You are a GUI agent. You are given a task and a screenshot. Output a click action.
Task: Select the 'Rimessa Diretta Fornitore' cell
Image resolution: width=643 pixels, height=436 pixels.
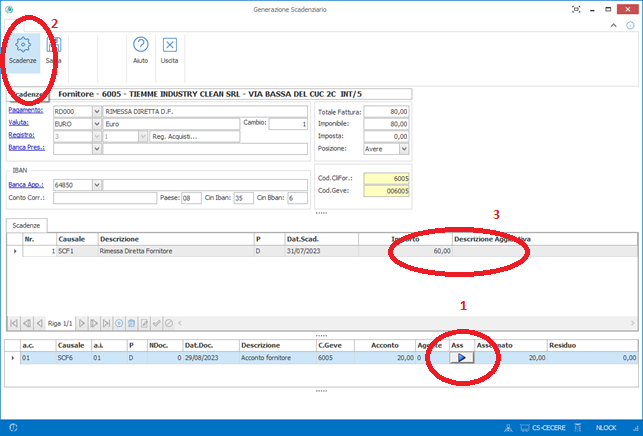coord(176,251)
